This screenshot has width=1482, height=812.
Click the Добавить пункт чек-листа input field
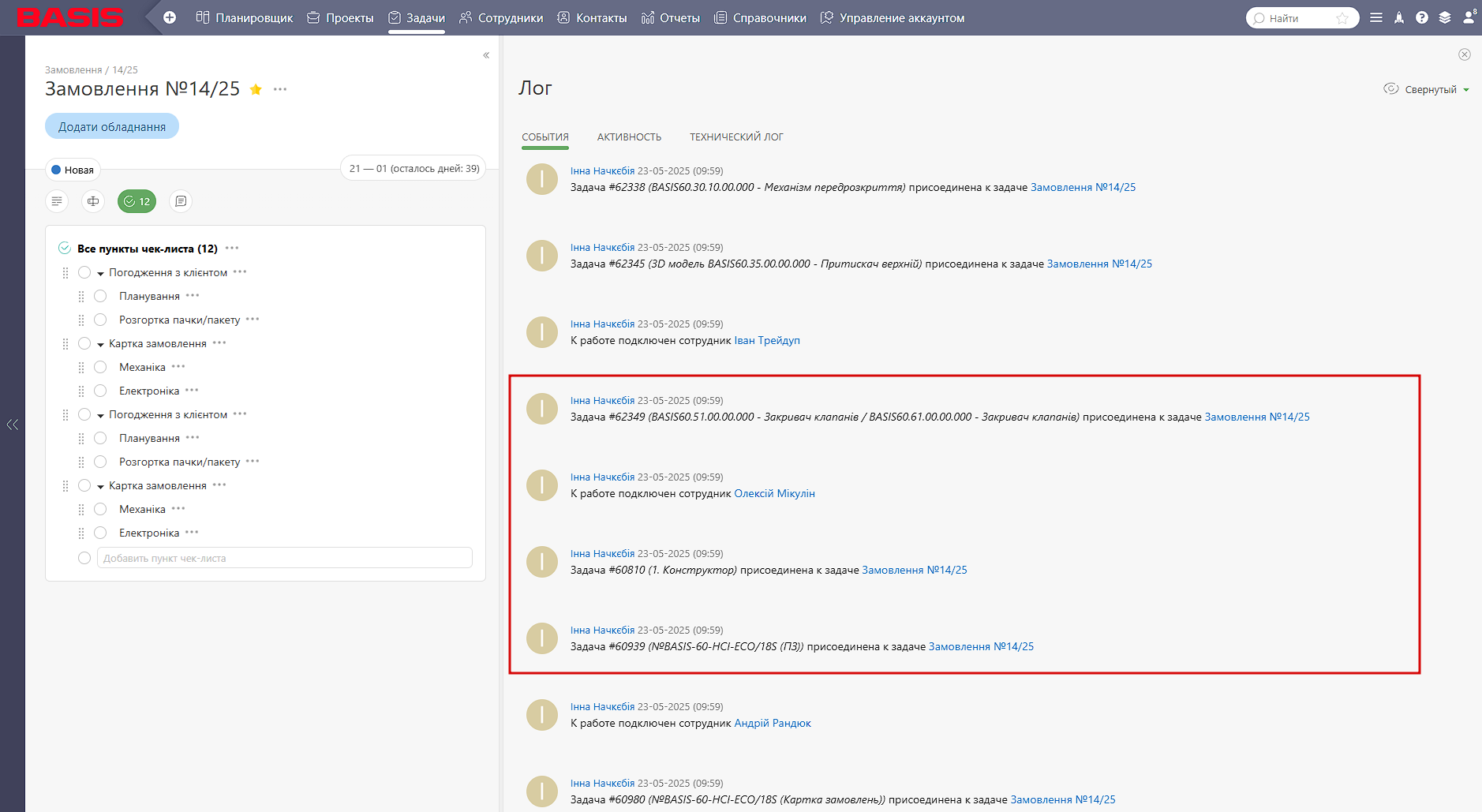click(284, 558)
